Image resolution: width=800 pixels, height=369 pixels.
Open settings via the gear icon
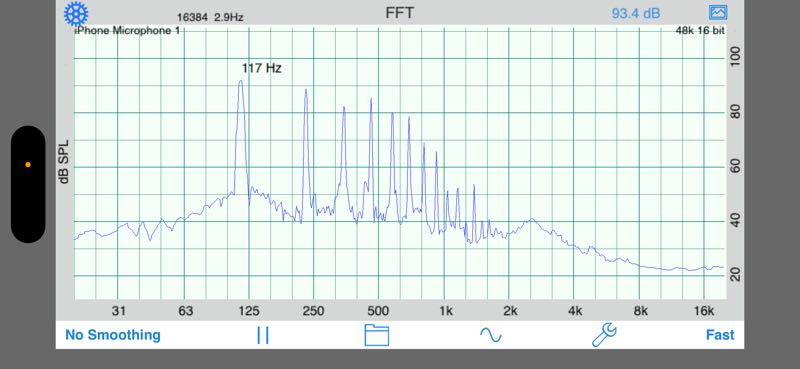pos(76,14)
